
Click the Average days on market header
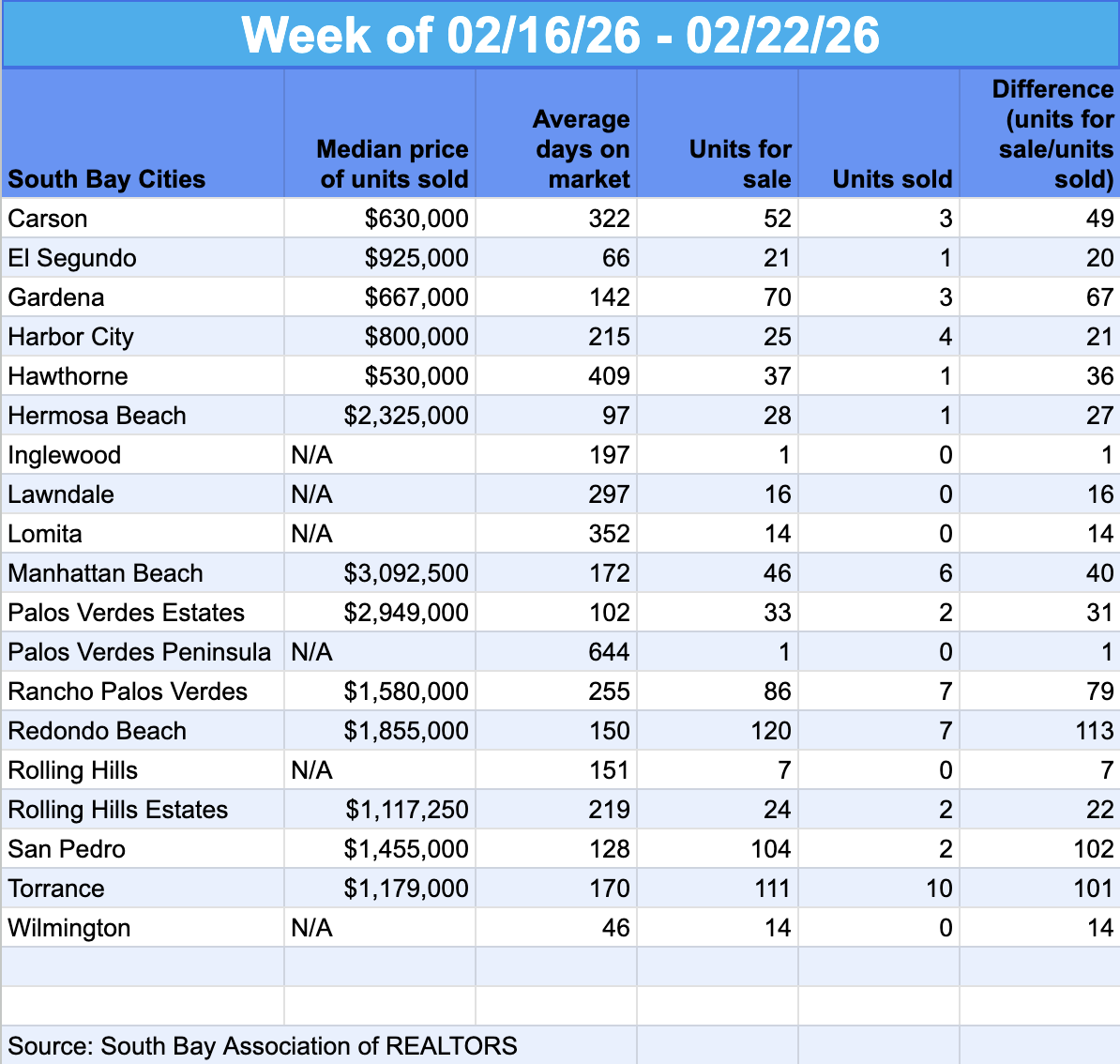pos(582,148)
